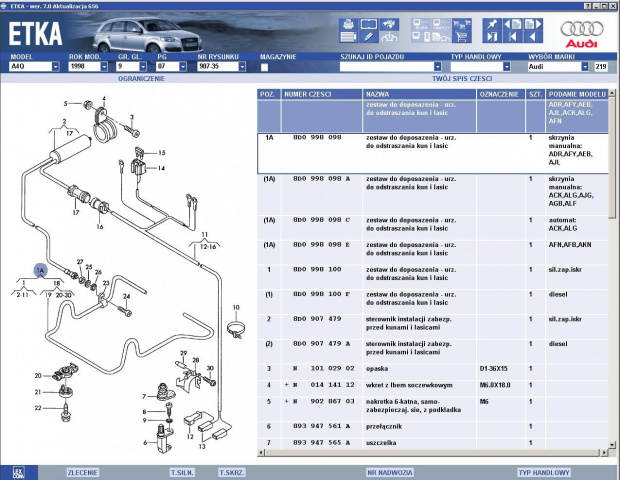Expand the TYP HANDLOWY dropdown at top

coord(507,67)
